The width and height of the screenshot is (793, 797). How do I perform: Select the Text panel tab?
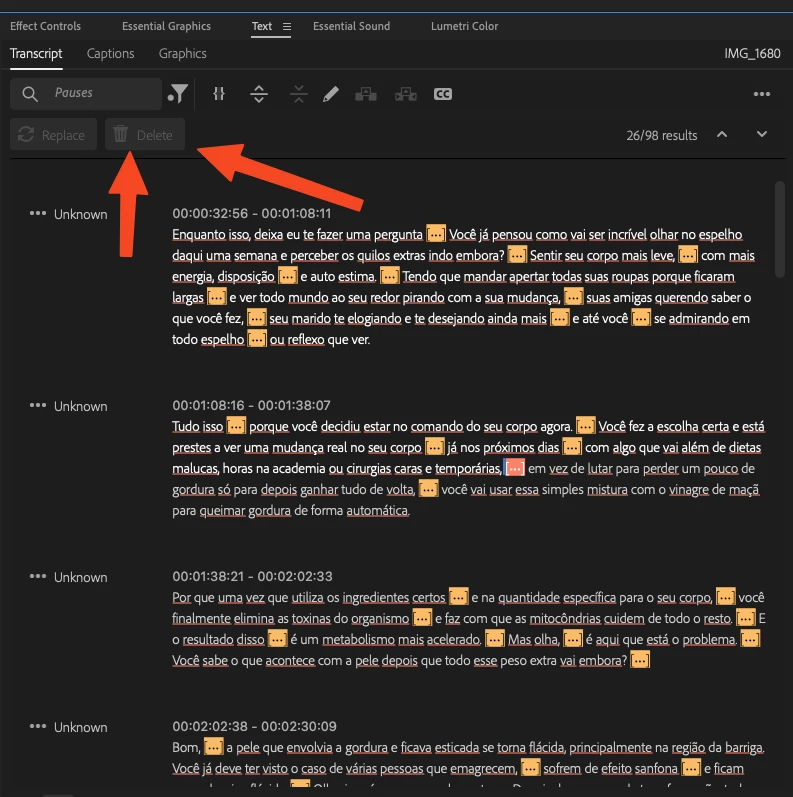(x=262, y=26)
